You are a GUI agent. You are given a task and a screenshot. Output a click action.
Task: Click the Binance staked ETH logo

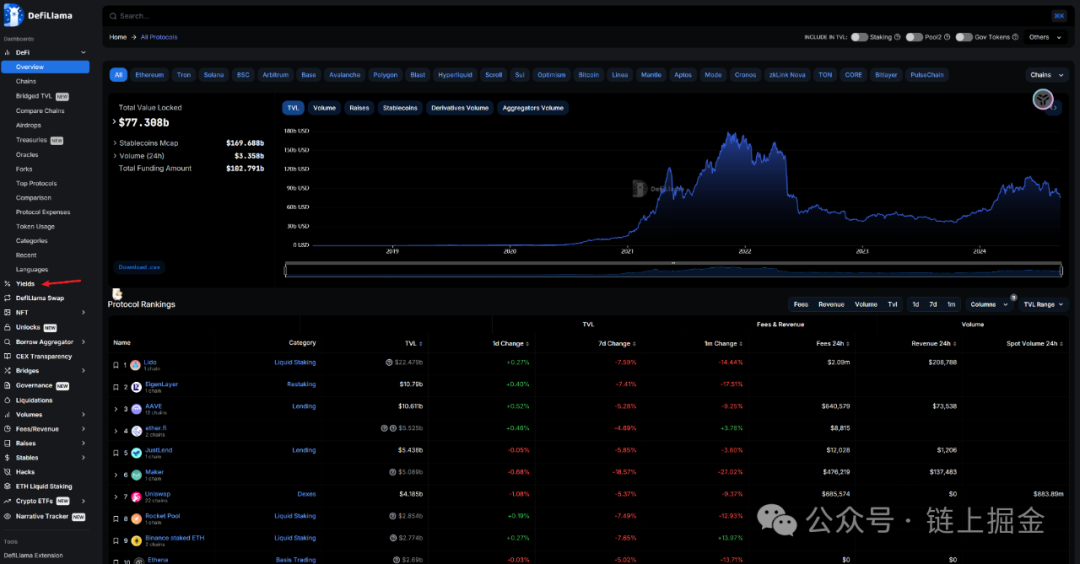(136, 541)
